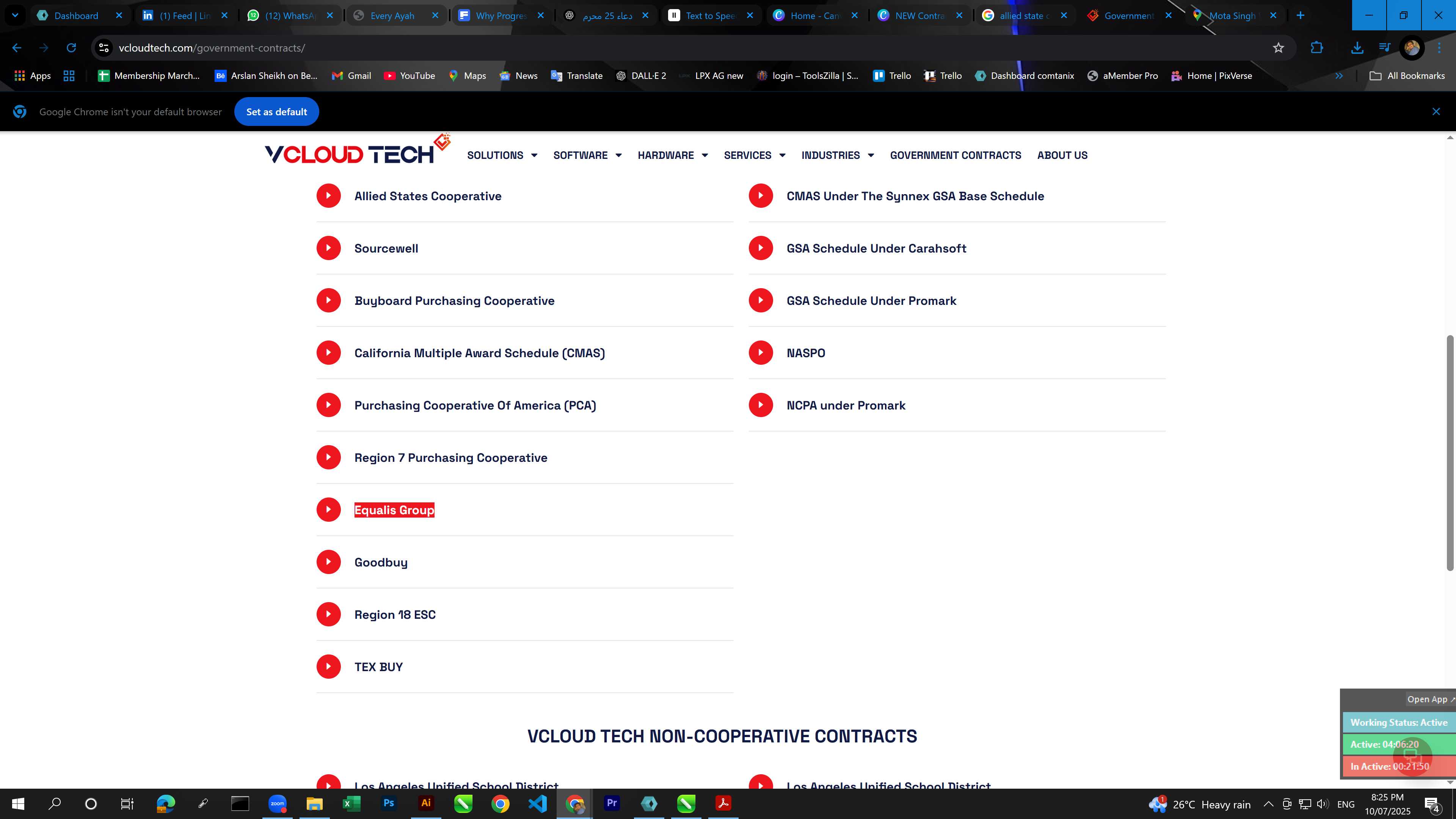
Task: Reload the page with the refresh icon
Action: pos(71,48)
